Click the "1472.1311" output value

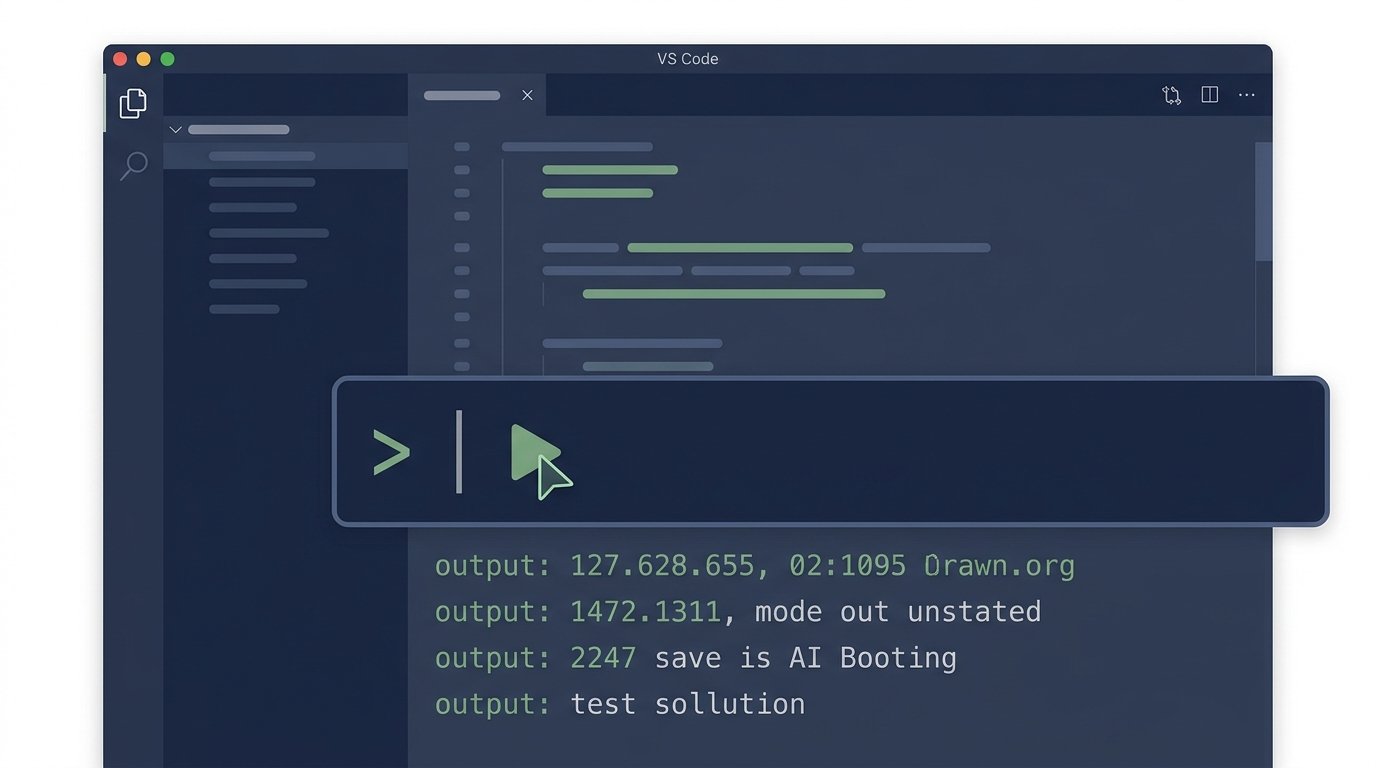tap(645, 612)
